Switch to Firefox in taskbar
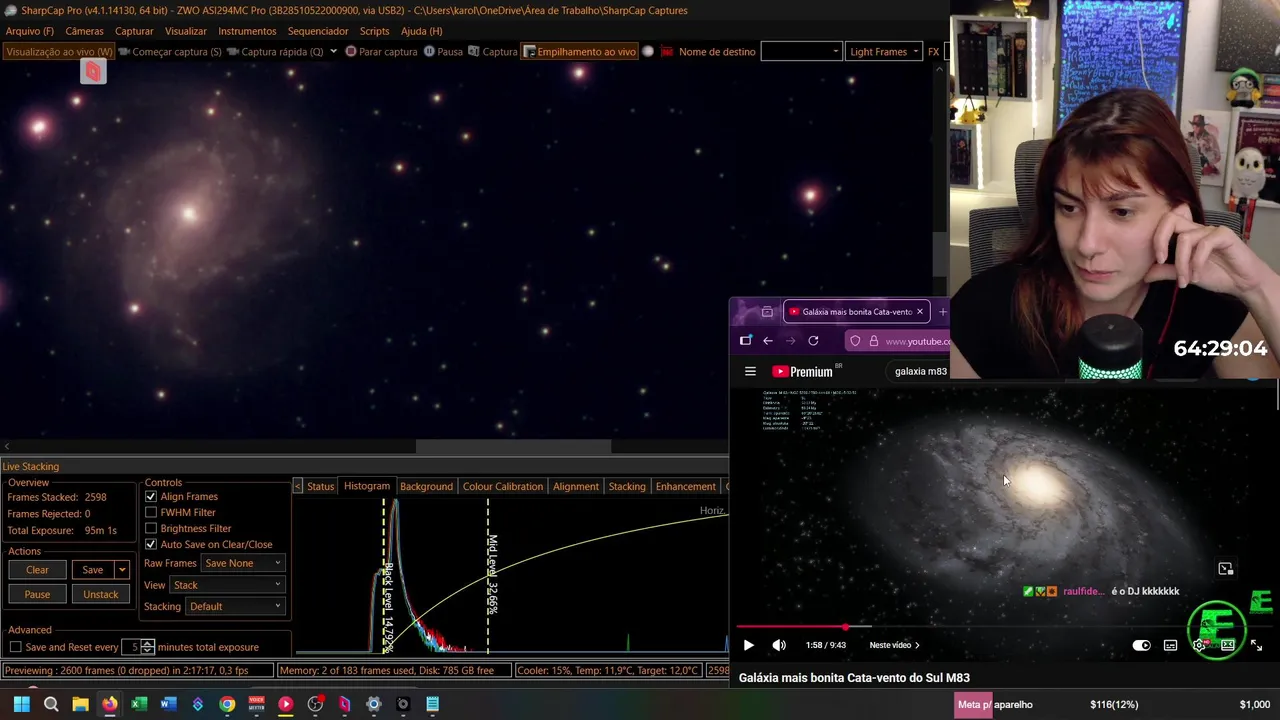The image size is (1280, 720). [x=110, y=704]
